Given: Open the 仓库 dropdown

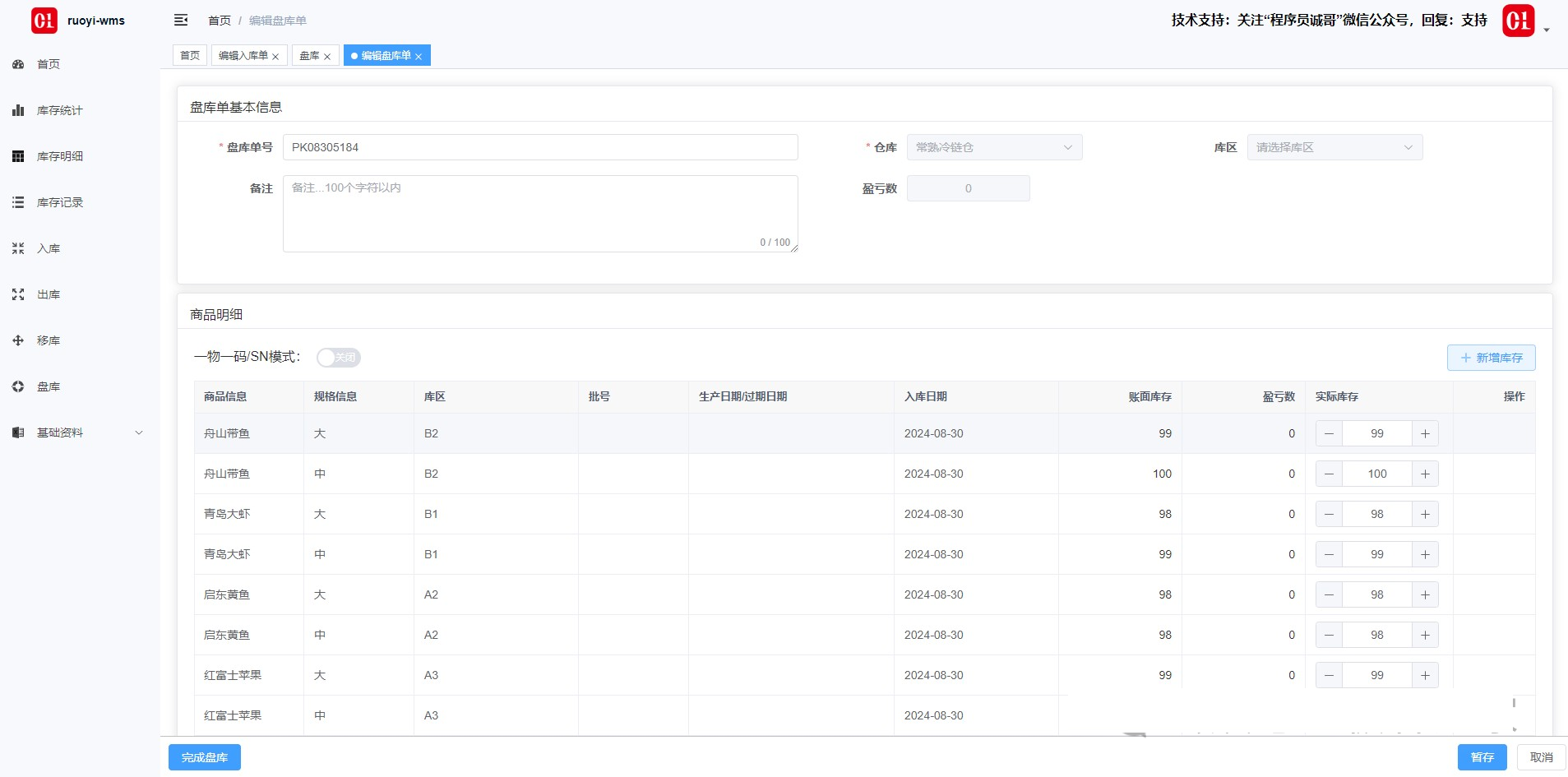Looking at the screenshot, I should (x=993, y=147).
